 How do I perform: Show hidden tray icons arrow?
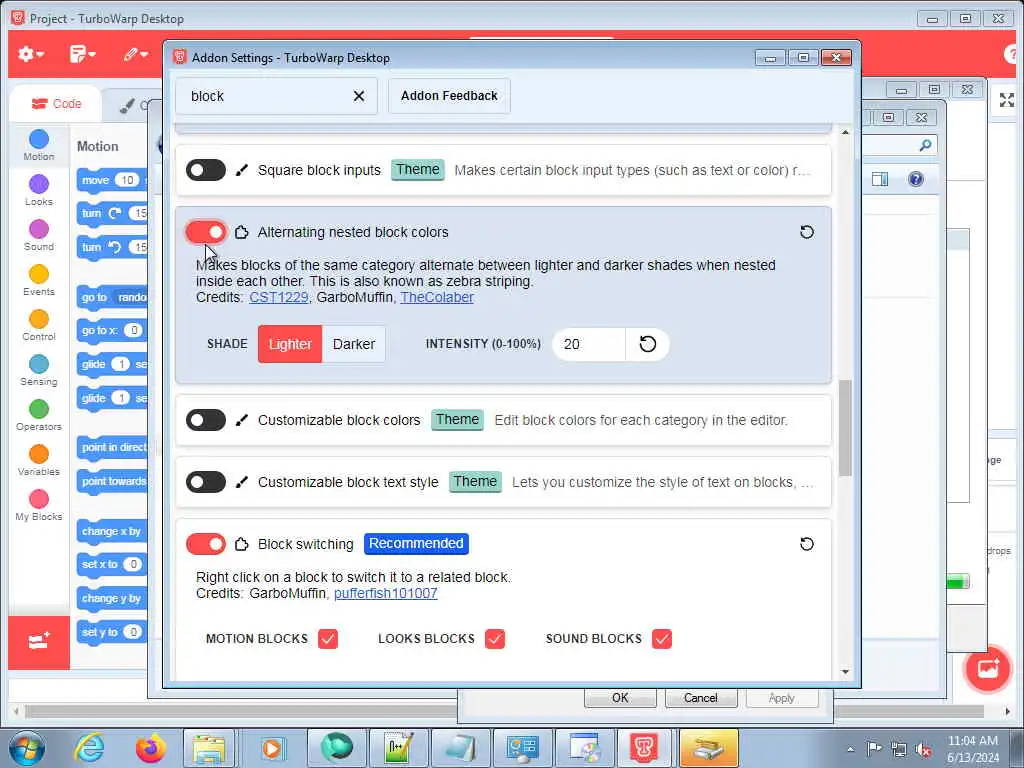(x=850, y=749)
